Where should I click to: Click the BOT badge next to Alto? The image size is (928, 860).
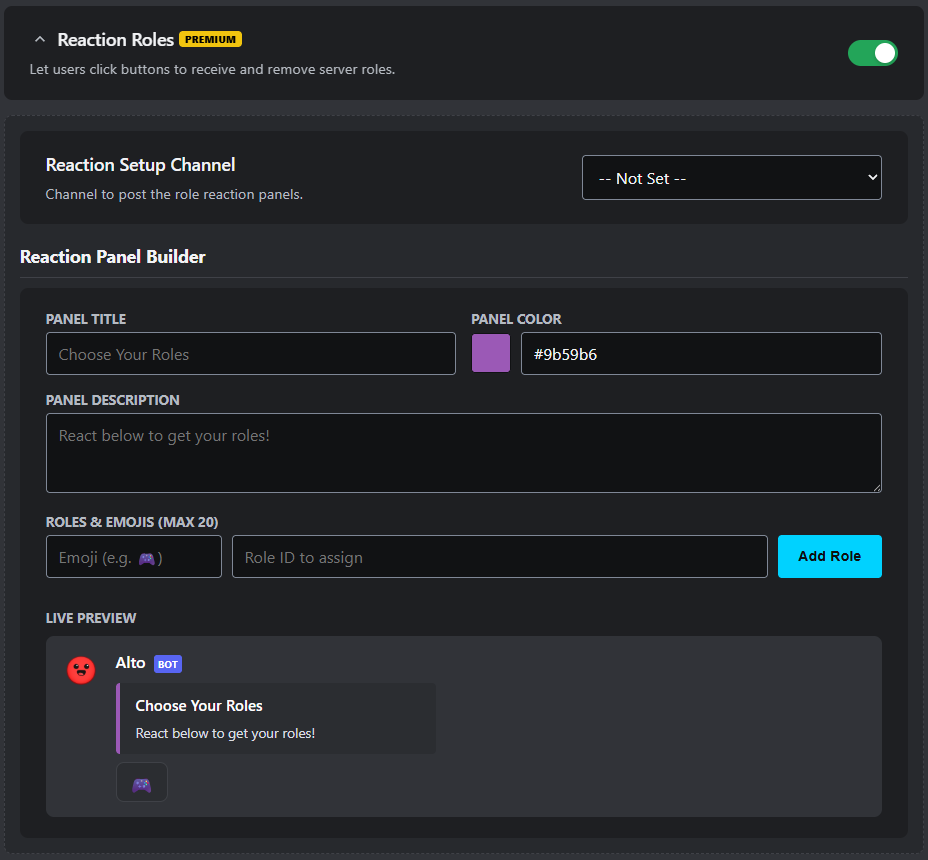tap(168, 664)
